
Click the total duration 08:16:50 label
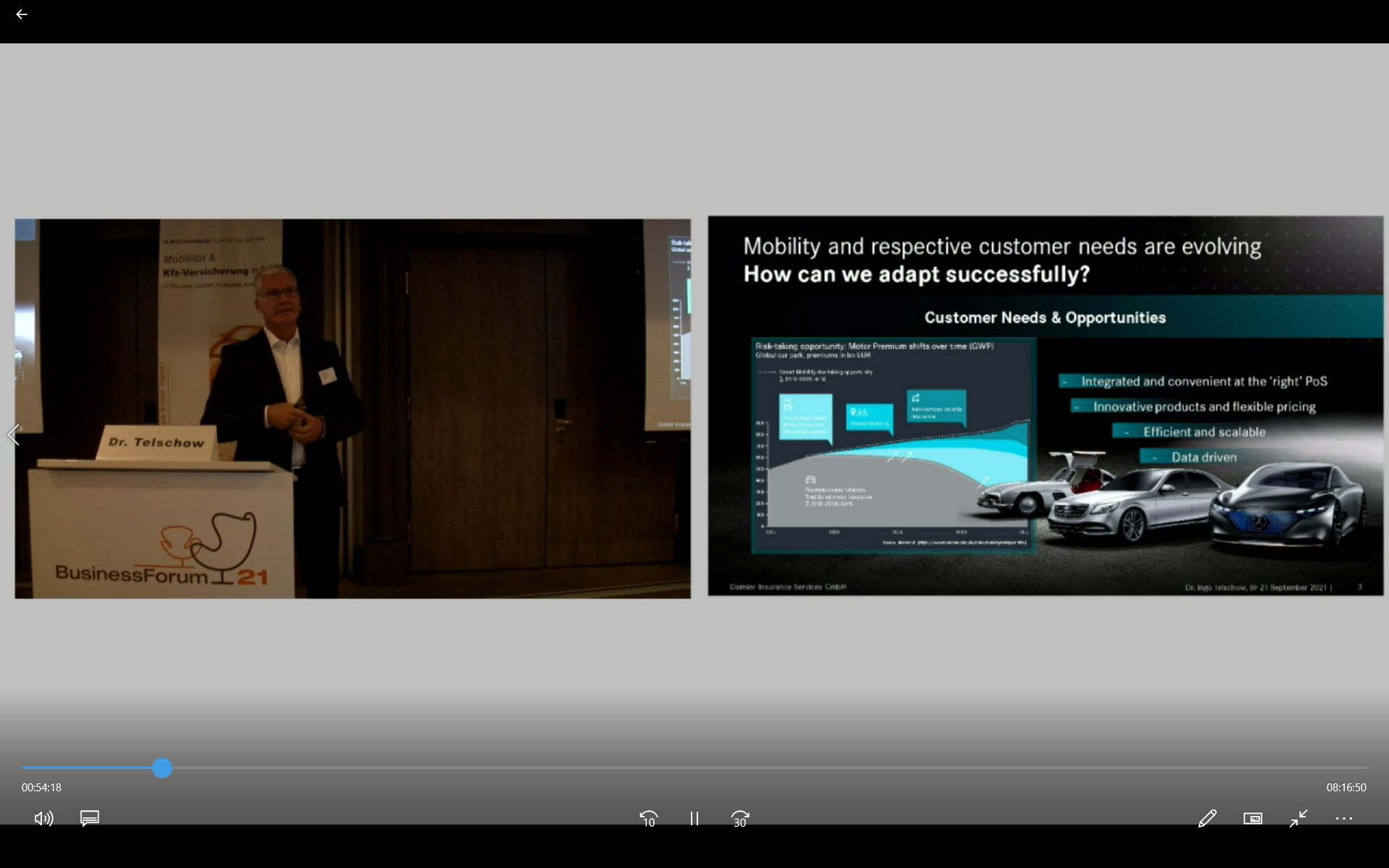(1346, 787)
